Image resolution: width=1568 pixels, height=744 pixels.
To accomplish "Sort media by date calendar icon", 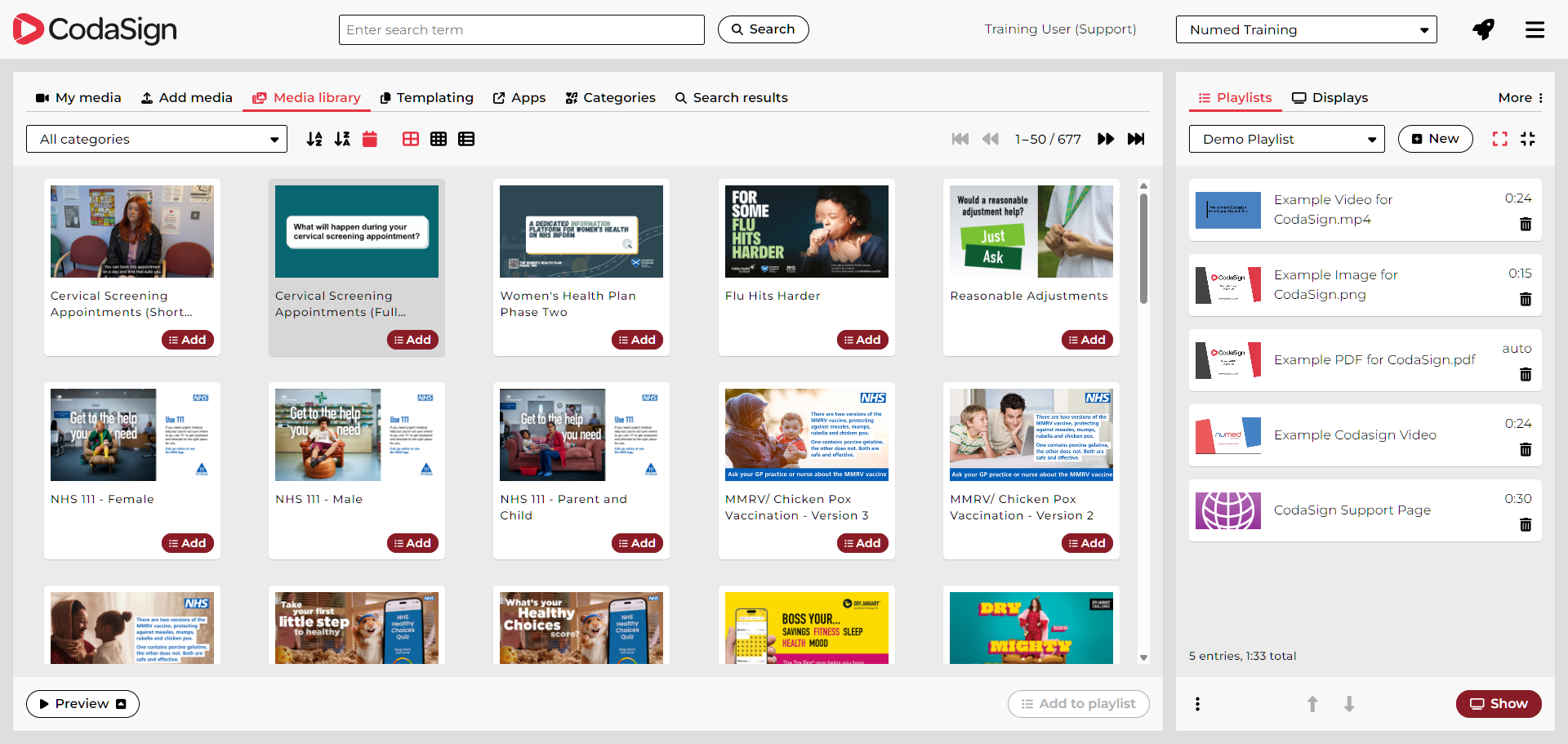I will tap(370, 139).
